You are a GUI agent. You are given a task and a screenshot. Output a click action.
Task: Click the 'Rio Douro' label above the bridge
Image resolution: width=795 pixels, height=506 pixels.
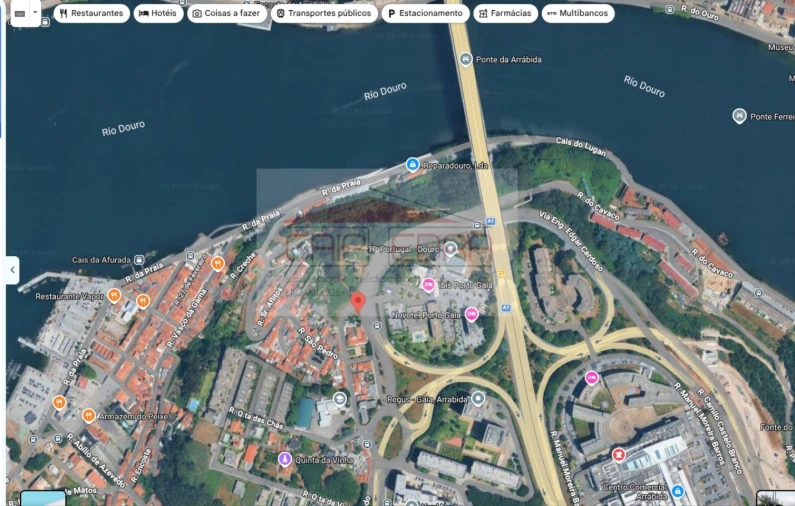[385, 91]
